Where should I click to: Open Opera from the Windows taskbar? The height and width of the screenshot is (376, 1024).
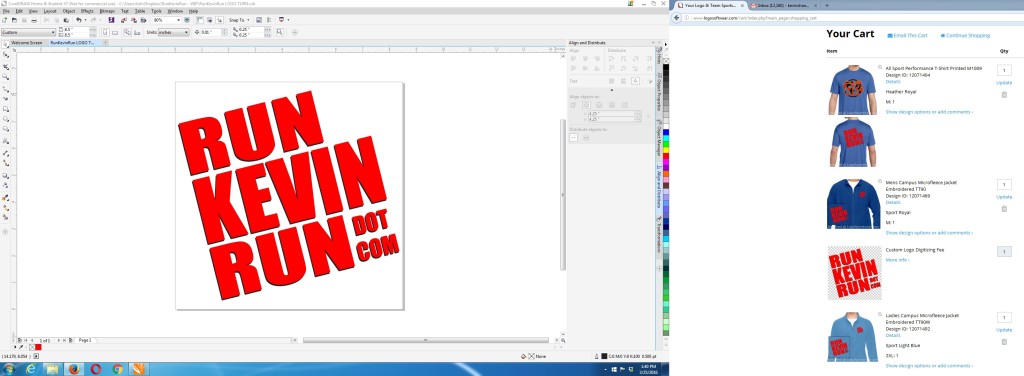[96, 369]
